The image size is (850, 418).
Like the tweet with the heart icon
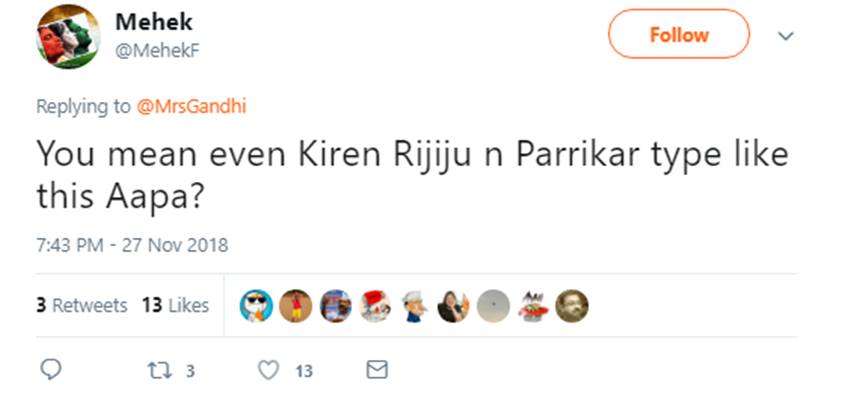pyautogui.click(x=268, y=370)
